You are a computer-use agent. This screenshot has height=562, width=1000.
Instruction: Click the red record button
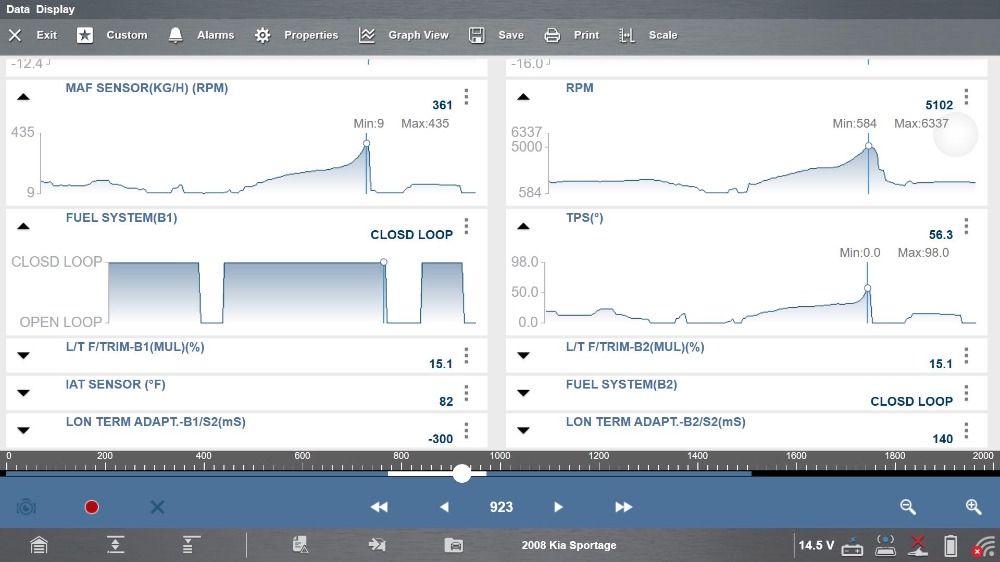click(92, 507)
